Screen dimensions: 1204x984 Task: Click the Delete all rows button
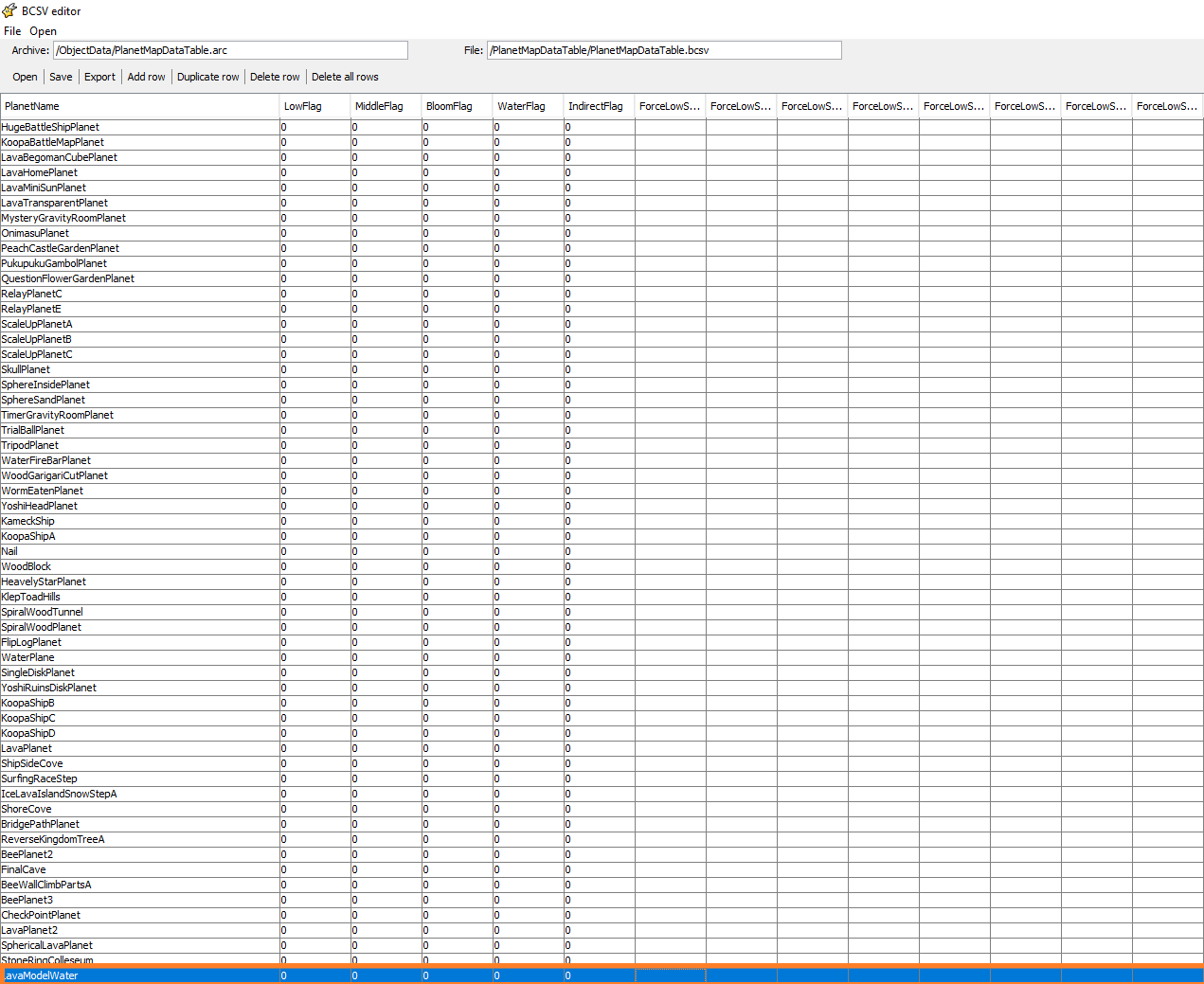[x=345, y=77]
